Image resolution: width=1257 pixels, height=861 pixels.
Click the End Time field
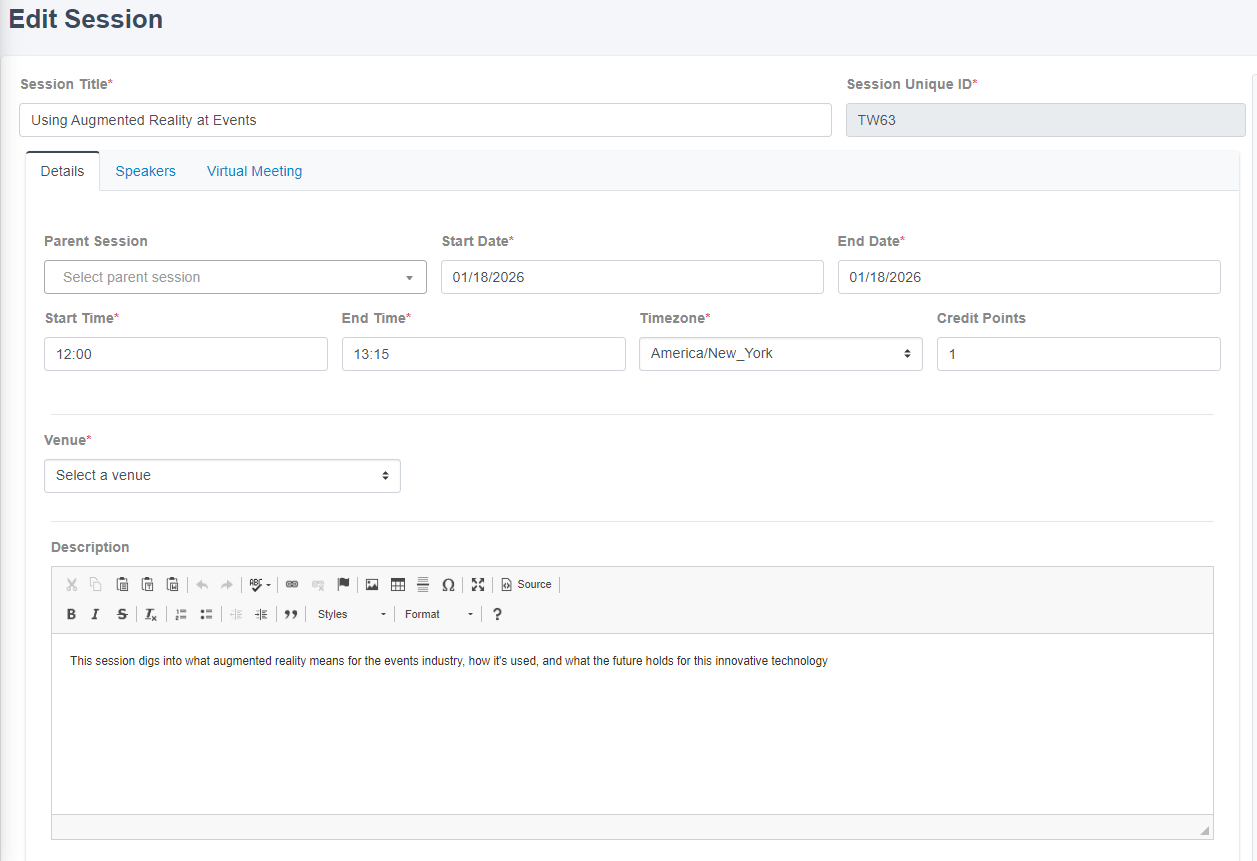[483, 354]
